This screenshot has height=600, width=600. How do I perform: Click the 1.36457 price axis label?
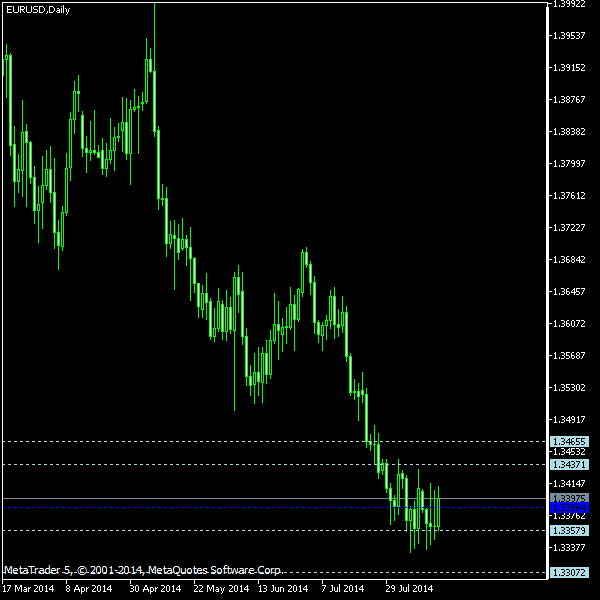click(569, 292)
